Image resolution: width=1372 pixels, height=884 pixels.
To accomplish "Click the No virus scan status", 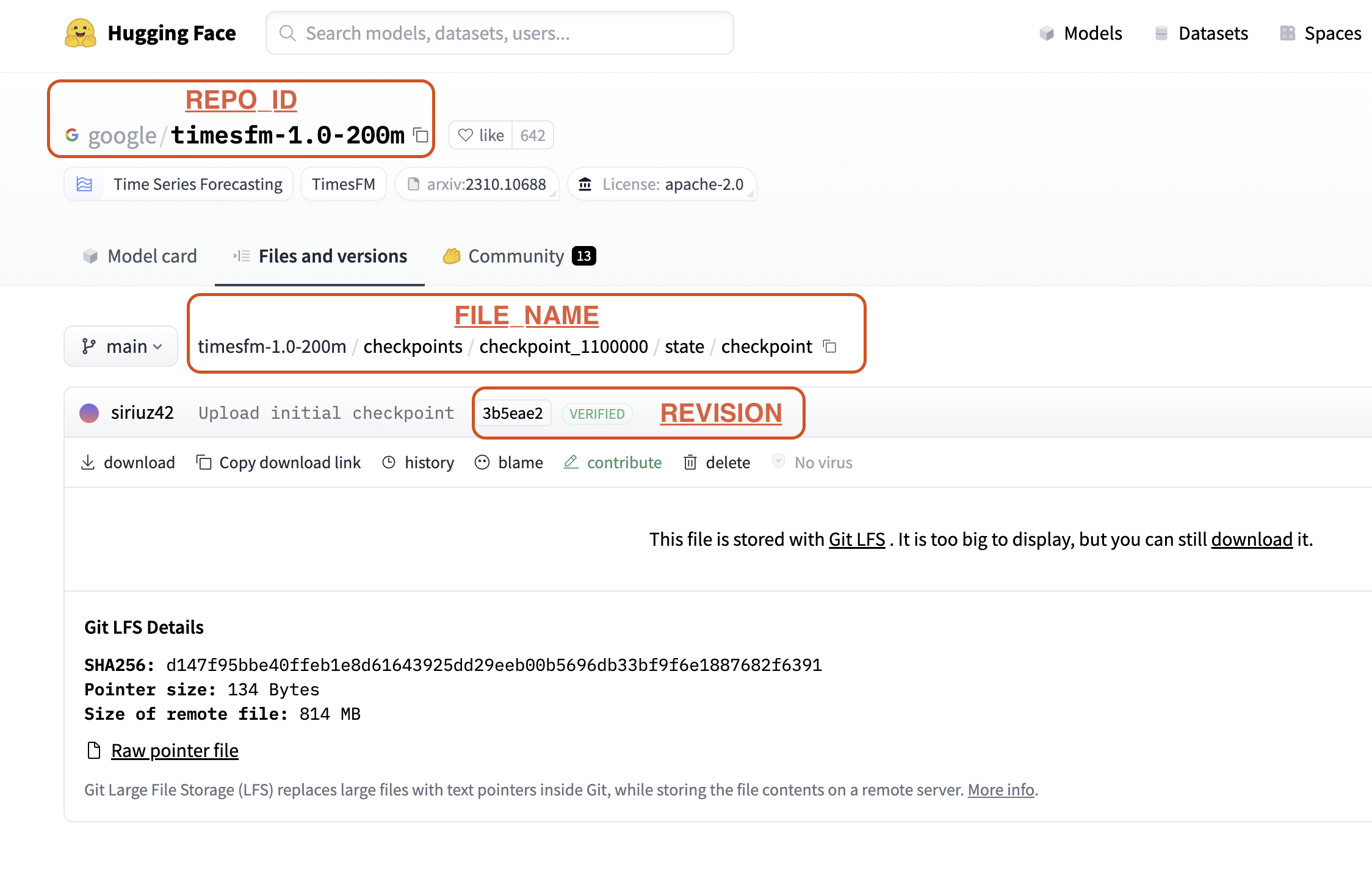I will (x=812, y=462).
